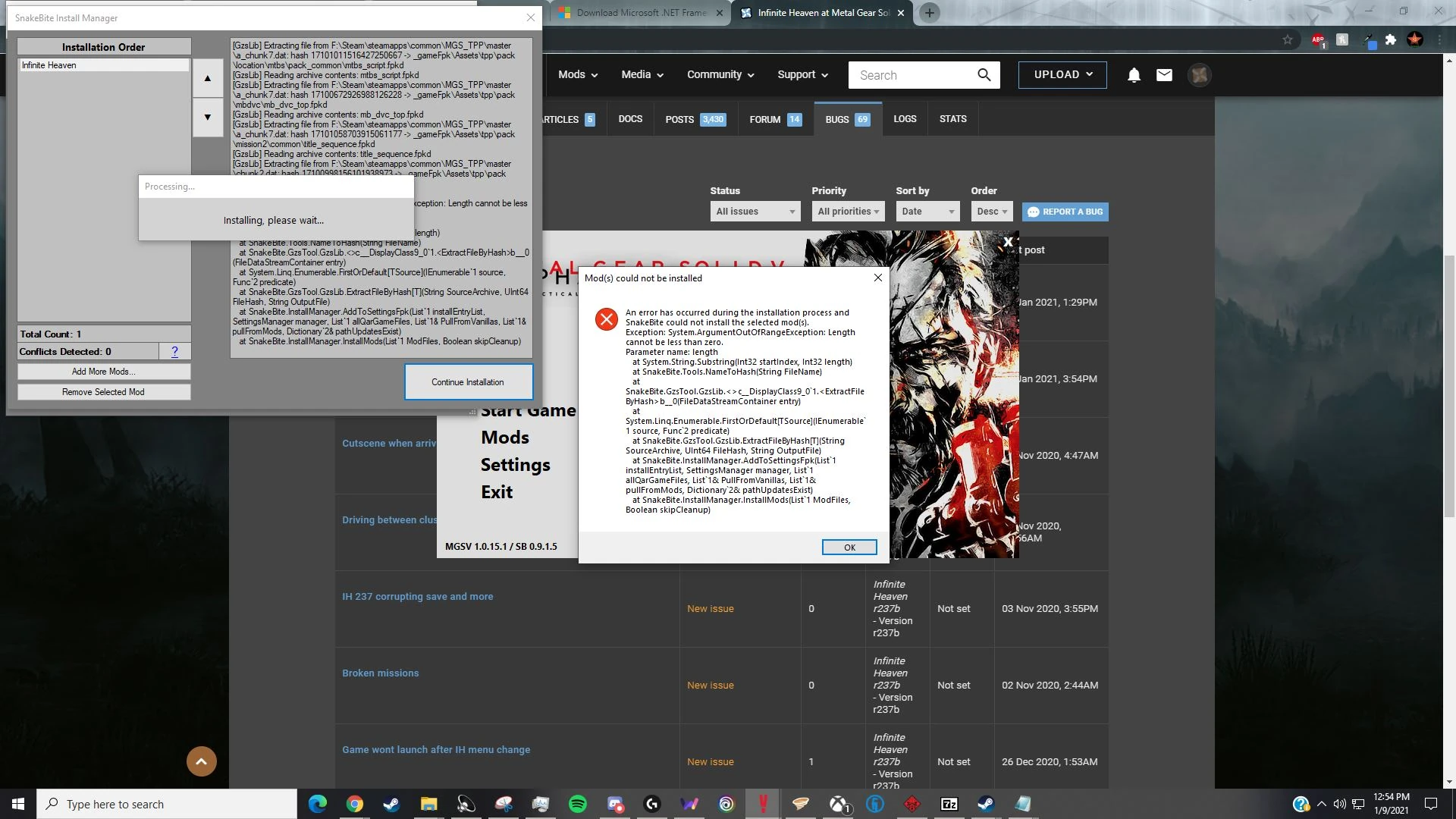Switch to the POSTS tab
1456x819 pixels.
click(695, 119)
